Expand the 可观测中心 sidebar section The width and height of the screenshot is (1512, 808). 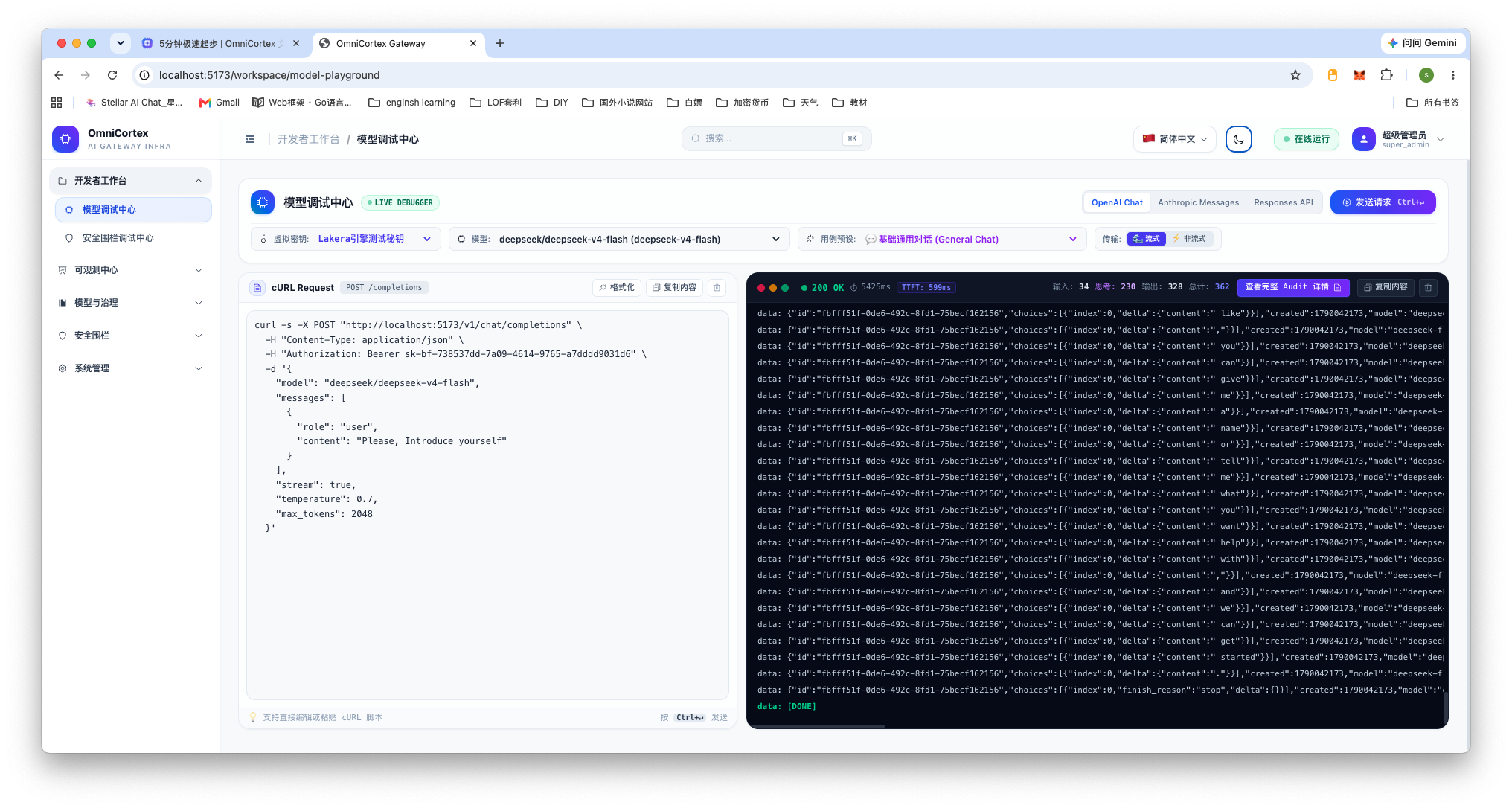coord(131,270)
